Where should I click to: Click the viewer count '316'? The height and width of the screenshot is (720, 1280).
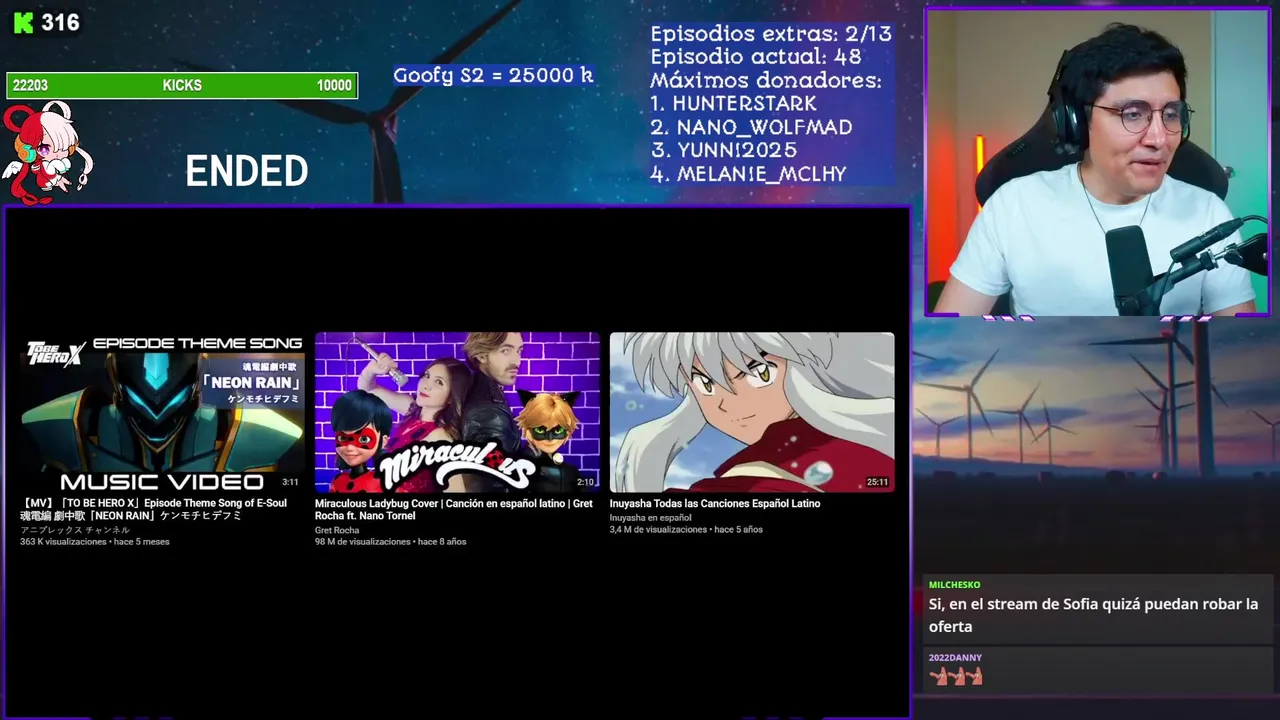pos(60,23)
